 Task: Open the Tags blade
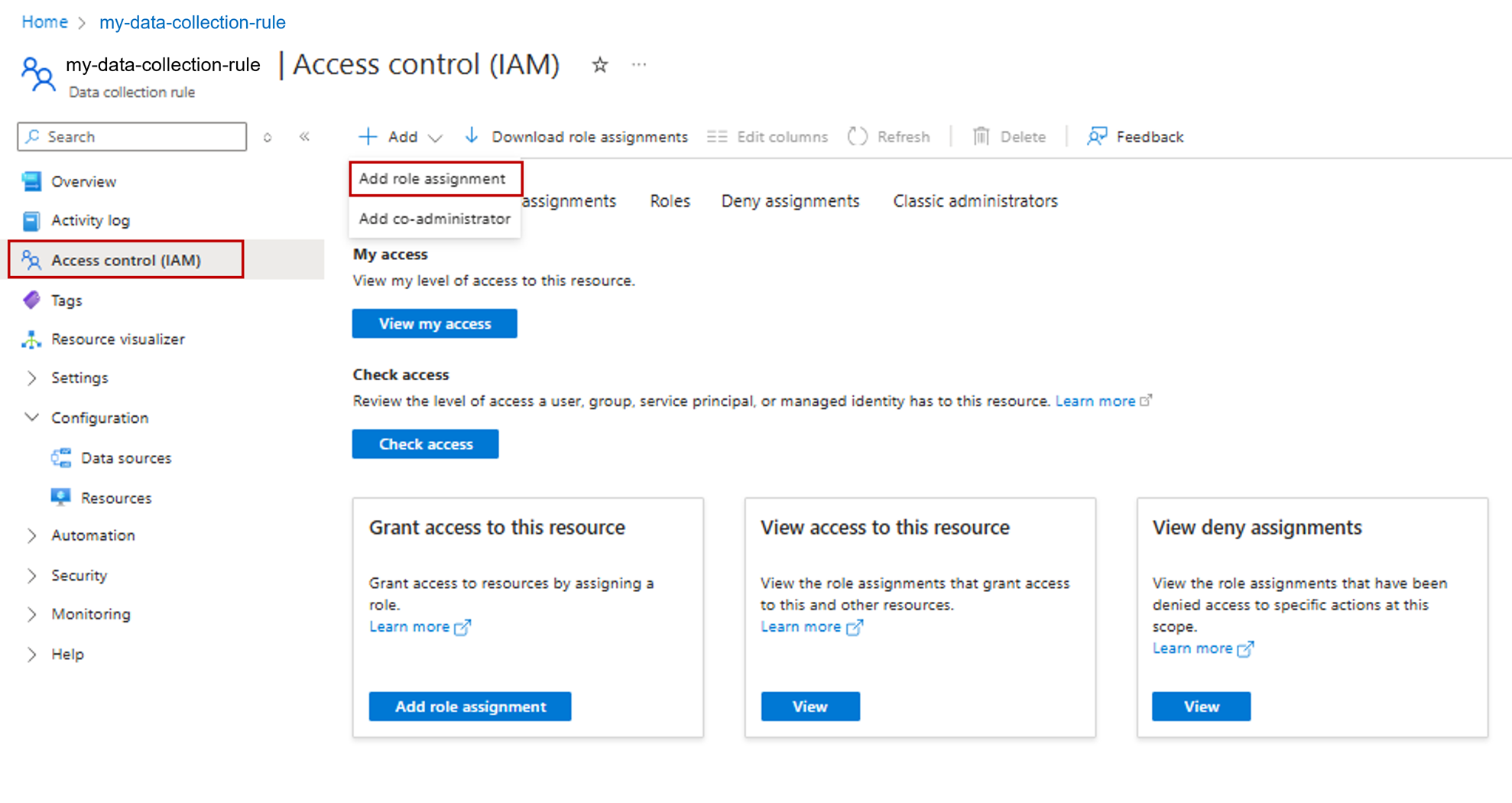tap(66, 300)
